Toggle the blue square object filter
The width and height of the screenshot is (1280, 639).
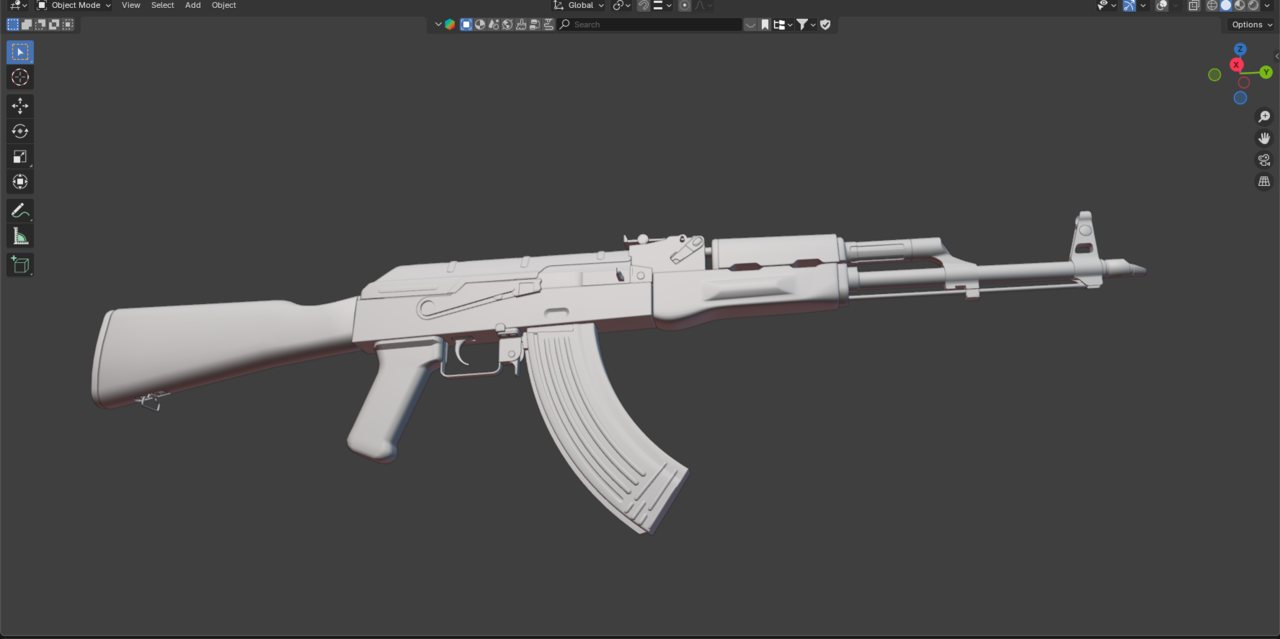(466, 24)
